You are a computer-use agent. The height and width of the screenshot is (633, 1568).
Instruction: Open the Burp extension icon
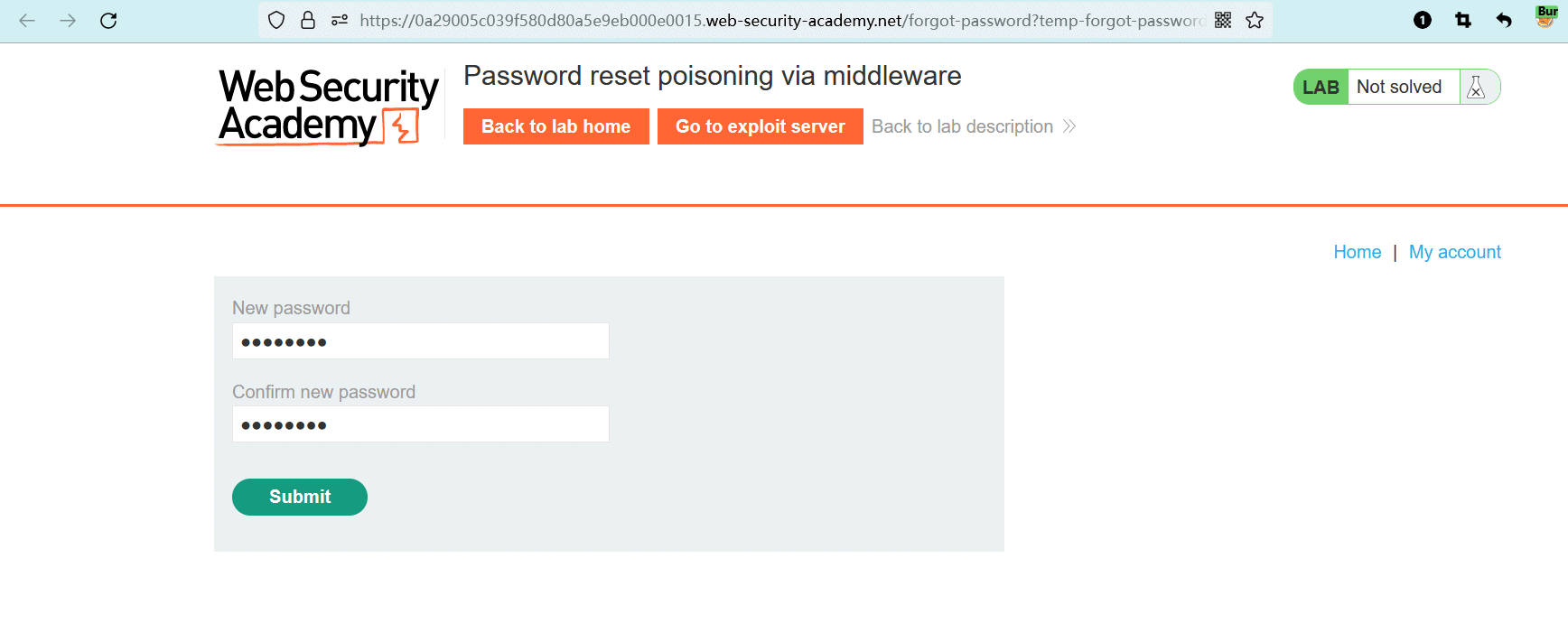point(1546,17)
